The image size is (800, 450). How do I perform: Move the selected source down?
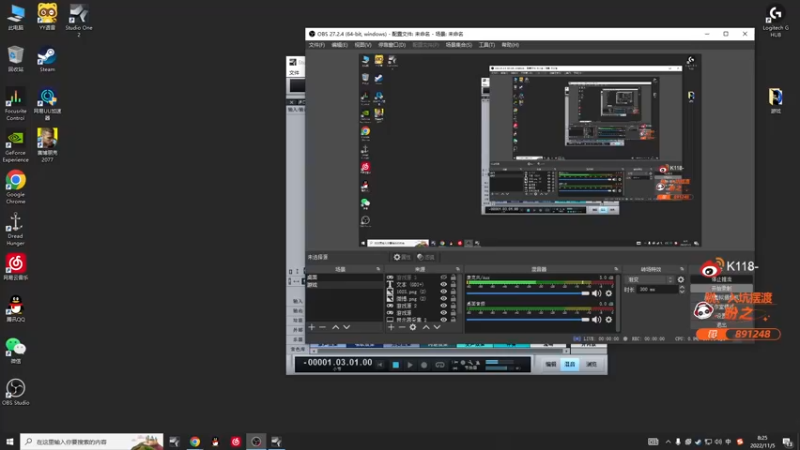(437, 327)
